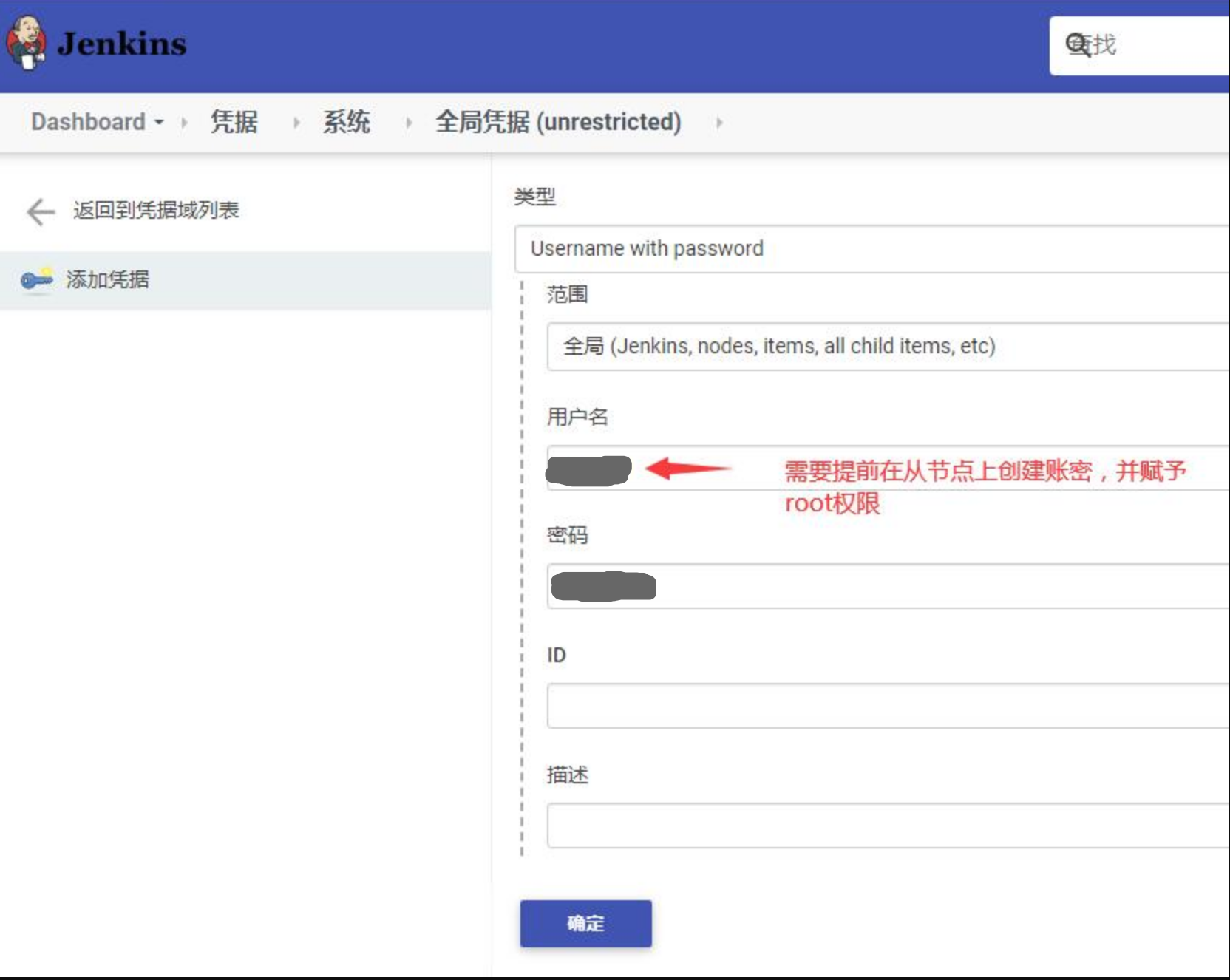Screen dimensions: 1230x980
Task: Click the 类型 label
Action: (x=535, y=197)
